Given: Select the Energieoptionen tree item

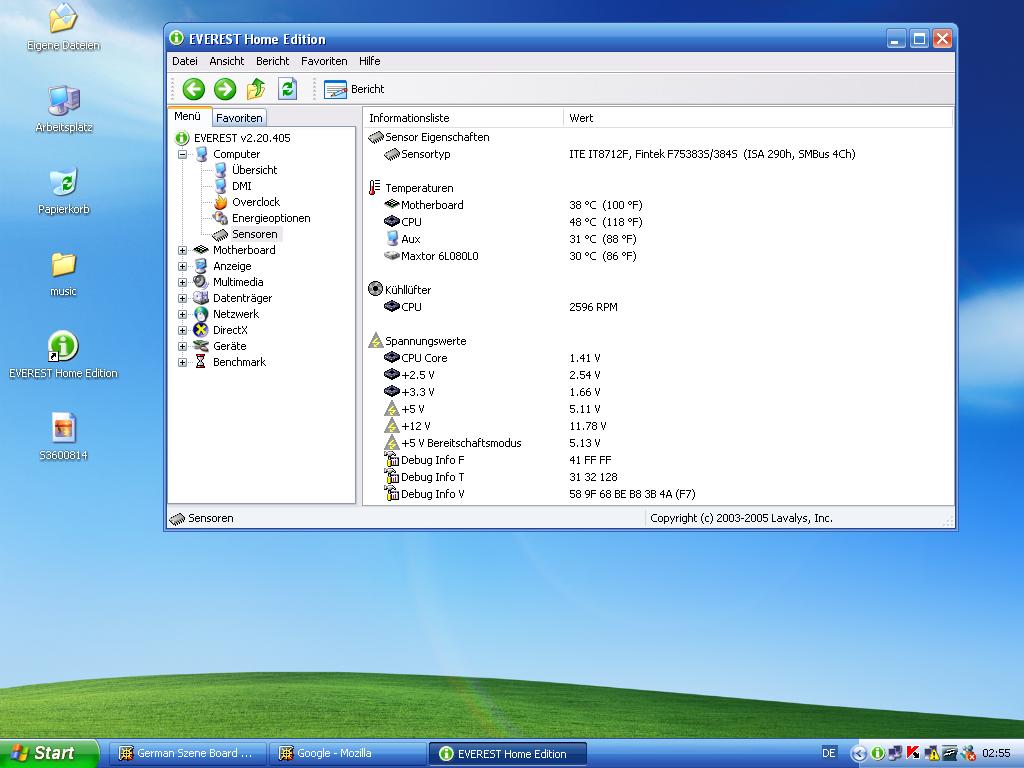Looking at the screenshot, I should 271,218.
